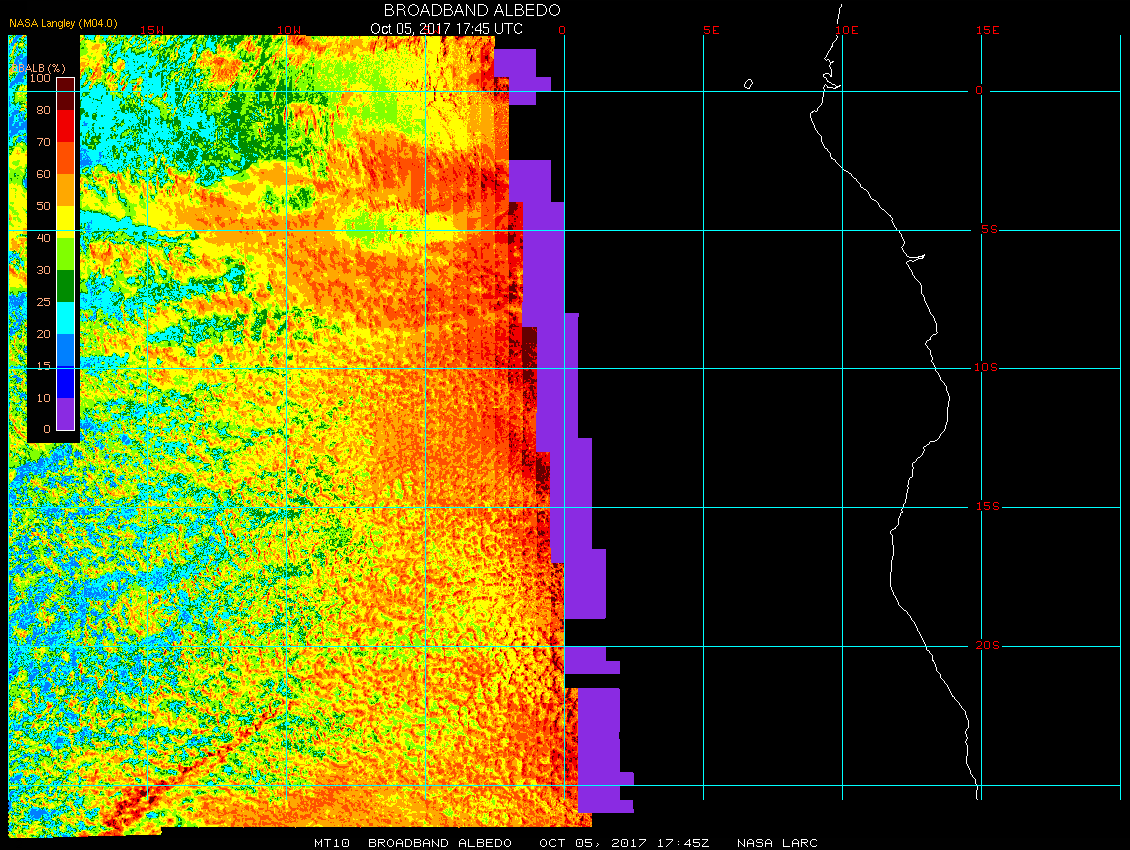Click the NASA Langley (M04.0) label
This screenshot has height=850, width=1130.
point(63,23)
